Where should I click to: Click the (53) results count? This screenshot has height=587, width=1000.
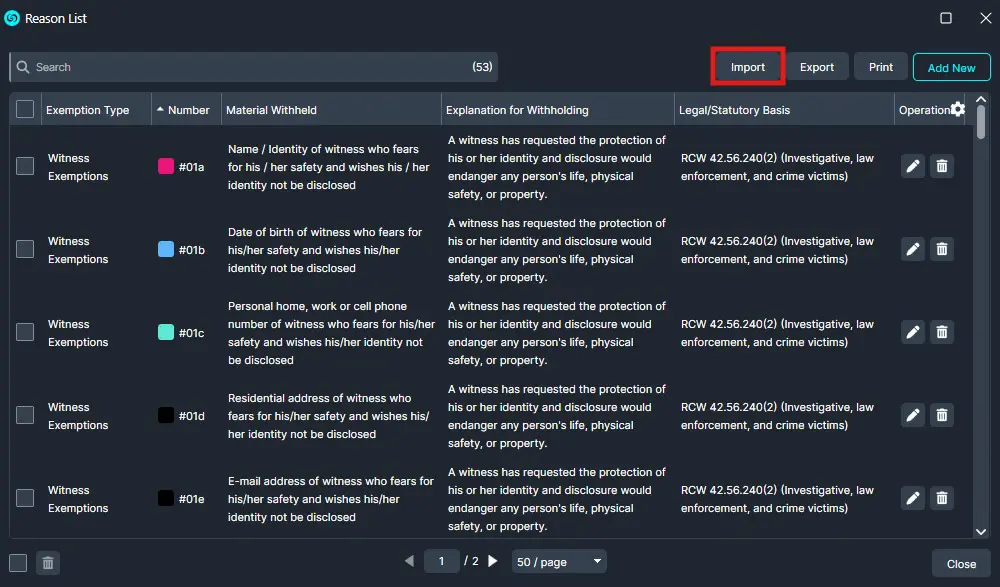pyautogui.click(x=482, y=66)
